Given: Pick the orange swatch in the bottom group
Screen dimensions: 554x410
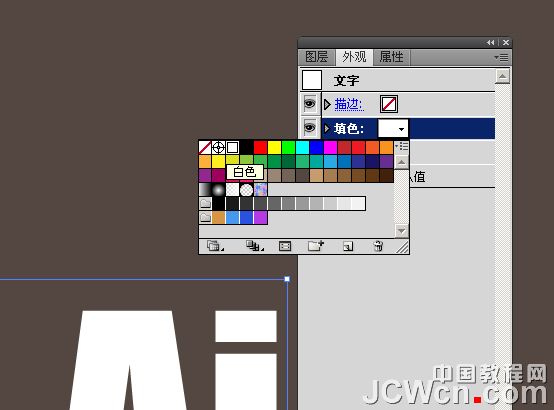Looking at the screenshot, I should pos(218,217).
